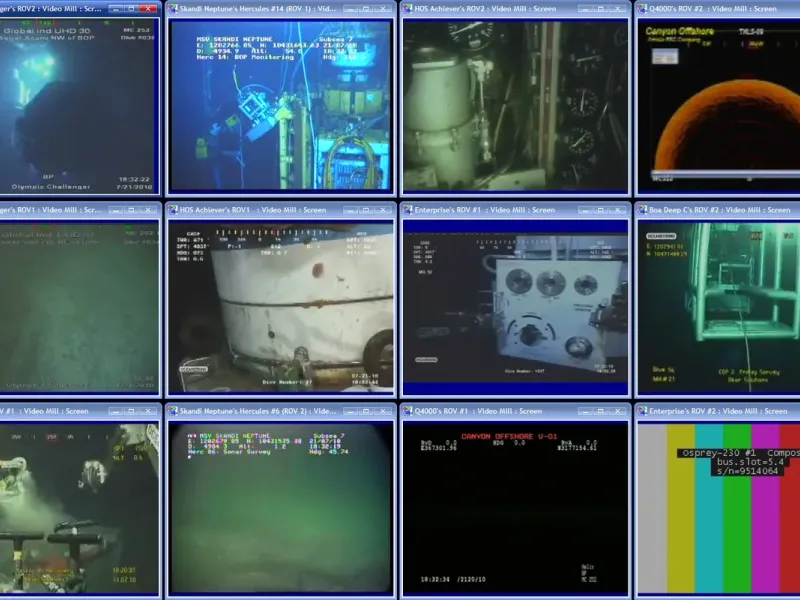The image size is (800, 600).
Task: Click the Canyon Offshore orange sonar video feed
Action: pyautogui.click(x=719, y=106)
